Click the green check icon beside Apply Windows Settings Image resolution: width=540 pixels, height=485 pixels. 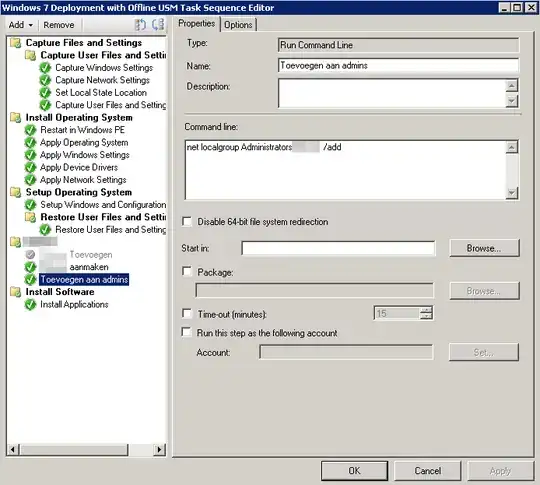(x=30, y=155)
